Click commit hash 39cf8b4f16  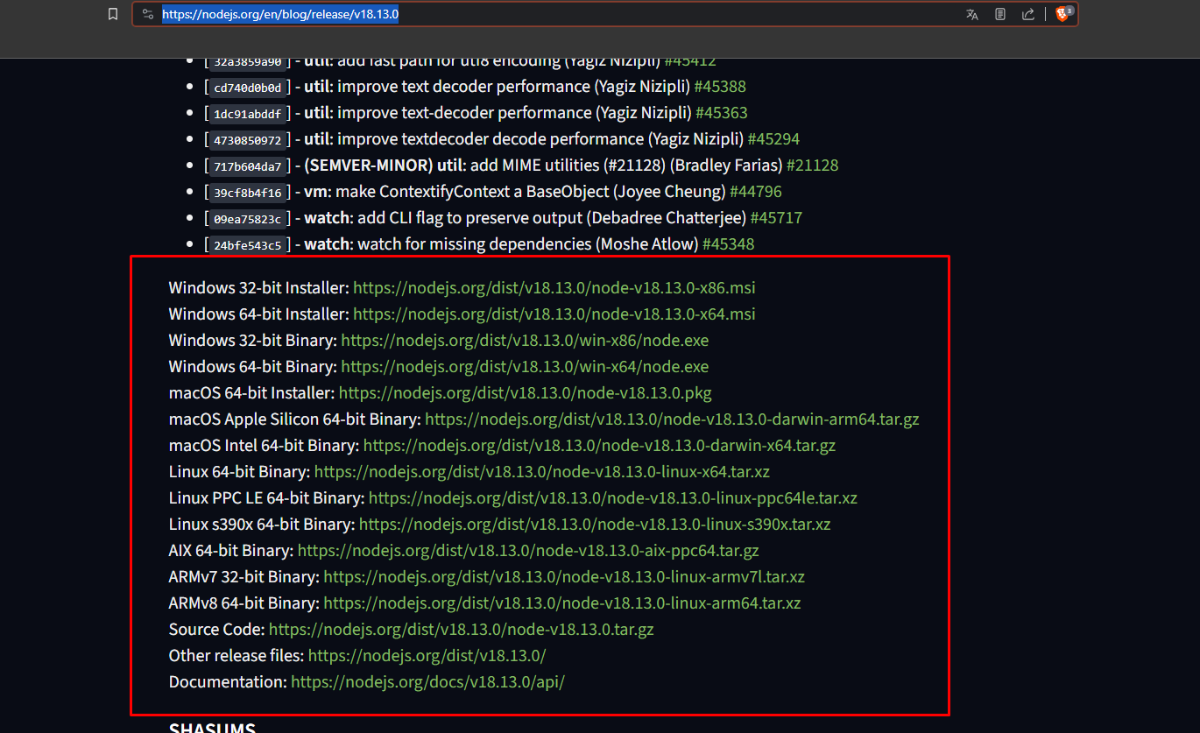pyautogui.click(x=247, y=191)
